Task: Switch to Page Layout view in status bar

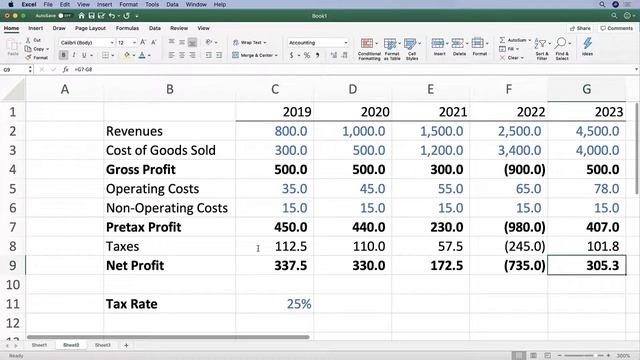Action: coord(533,356)
